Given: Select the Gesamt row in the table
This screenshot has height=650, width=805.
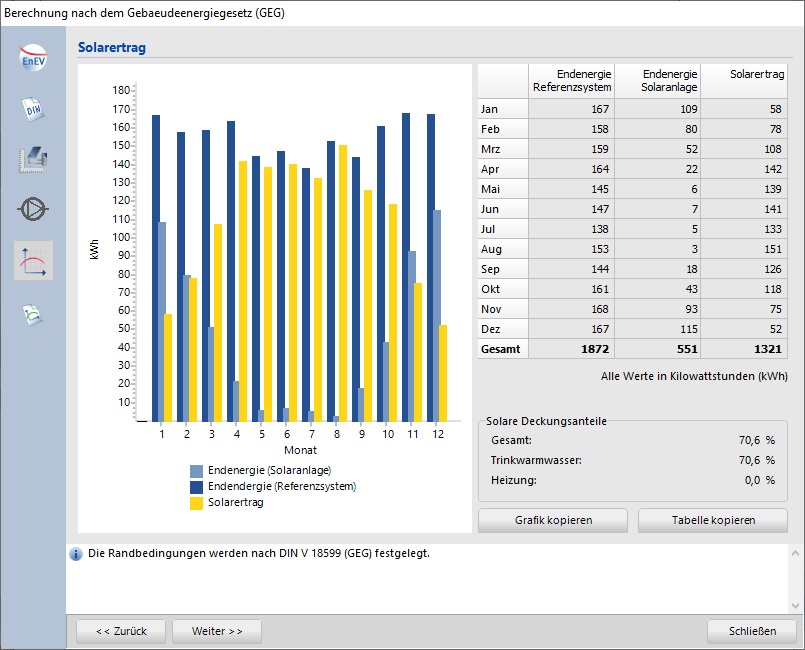Looking at the screenshot, I should click(x=501, y=349).
